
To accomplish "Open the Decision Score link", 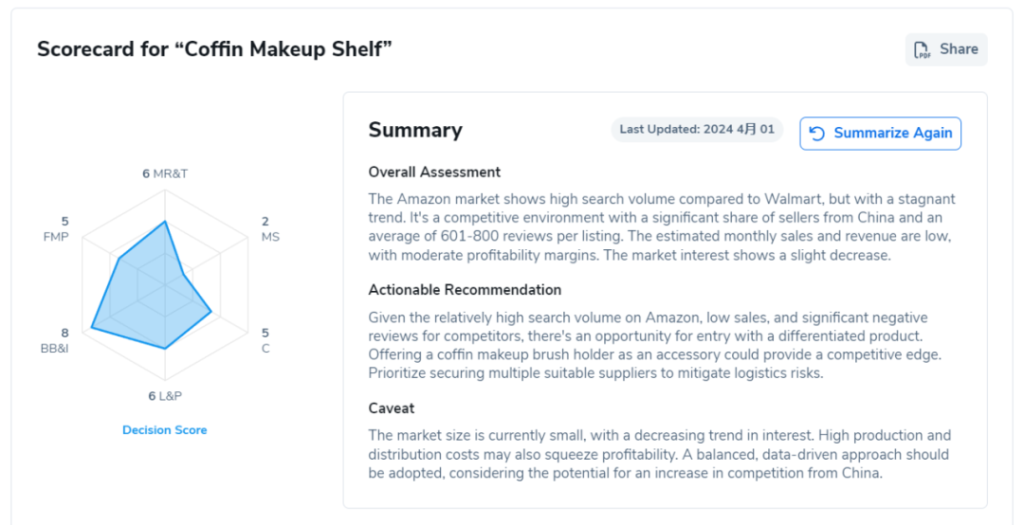I will pyautogui.click(x=164, y=430).
